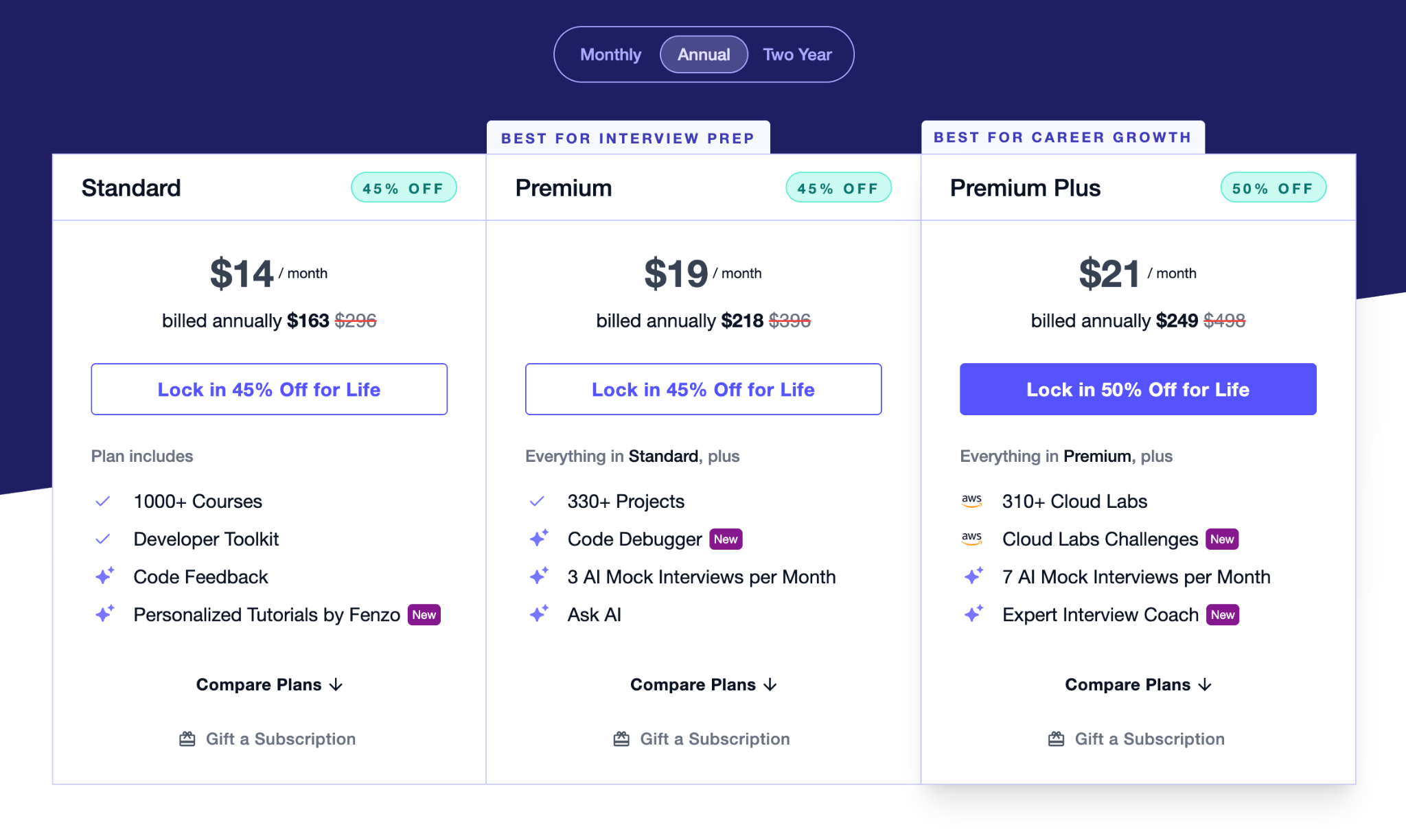Expand Compare Plans under Standard
The height and width of the screenshot is (840, 1406).
pos(268,684)
